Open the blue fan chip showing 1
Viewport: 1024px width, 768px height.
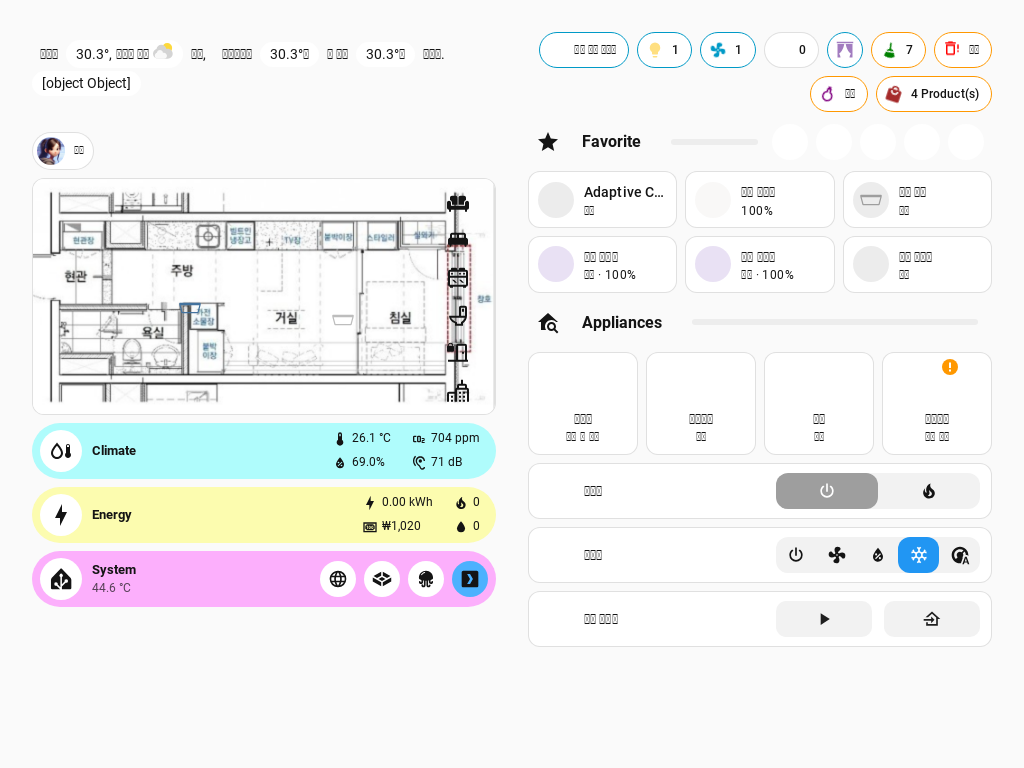point(728,50)
